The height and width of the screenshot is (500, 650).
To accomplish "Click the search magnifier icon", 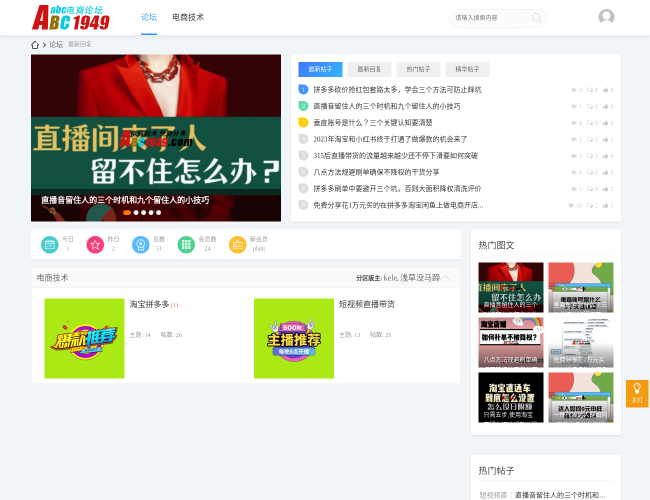I will [x=537, y=18].
